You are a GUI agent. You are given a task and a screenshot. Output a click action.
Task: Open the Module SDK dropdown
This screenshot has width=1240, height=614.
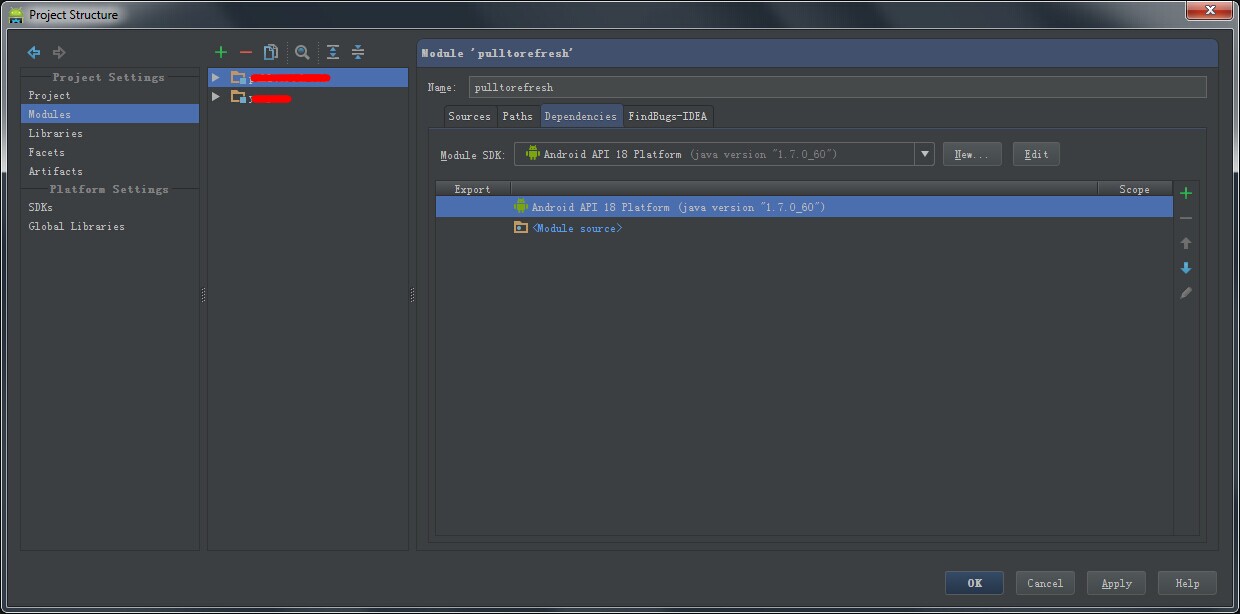click(x=924, y=154)
